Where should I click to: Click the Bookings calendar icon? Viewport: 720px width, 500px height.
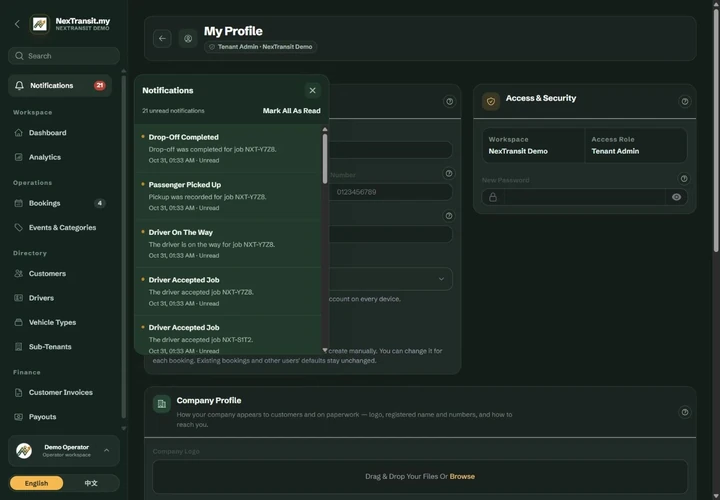[18, 203]
